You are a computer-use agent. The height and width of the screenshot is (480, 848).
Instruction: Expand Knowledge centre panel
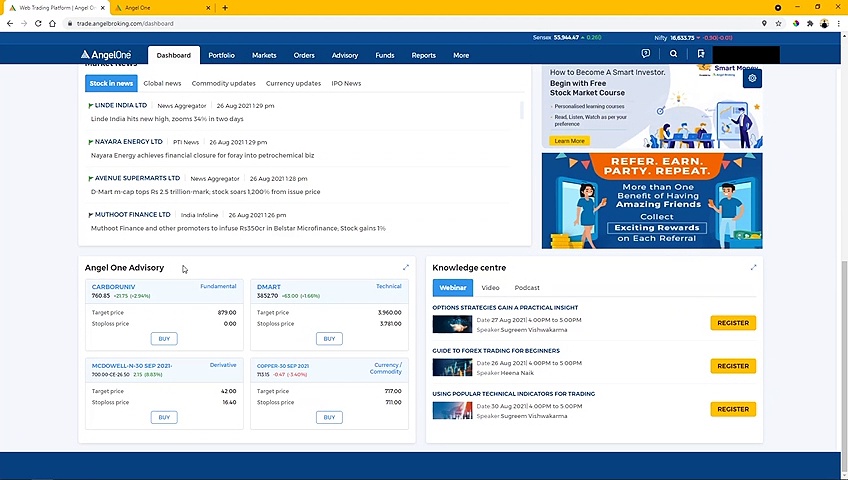(x=753, y=267)
